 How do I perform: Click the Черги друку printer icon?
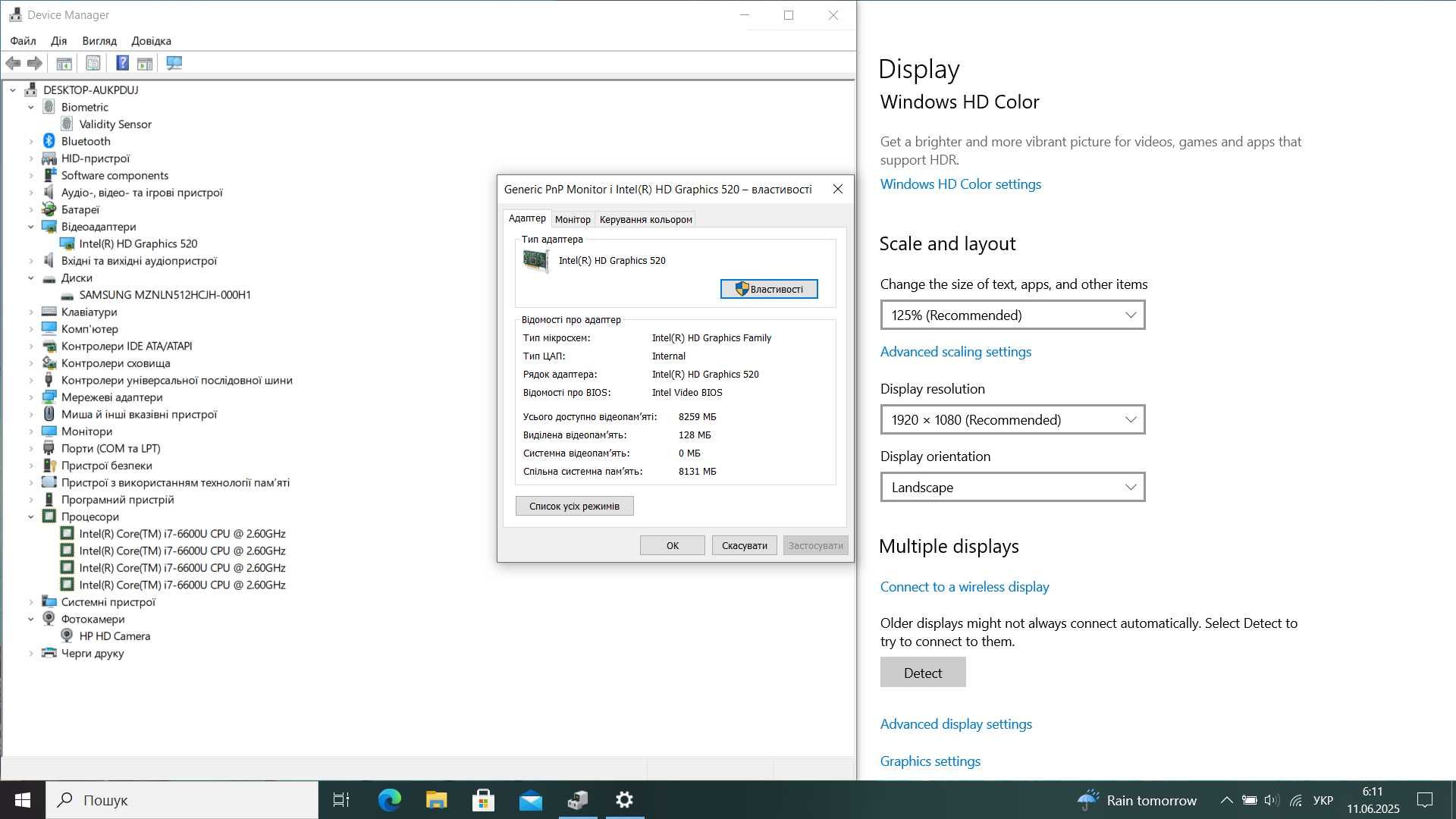[49, 653]
